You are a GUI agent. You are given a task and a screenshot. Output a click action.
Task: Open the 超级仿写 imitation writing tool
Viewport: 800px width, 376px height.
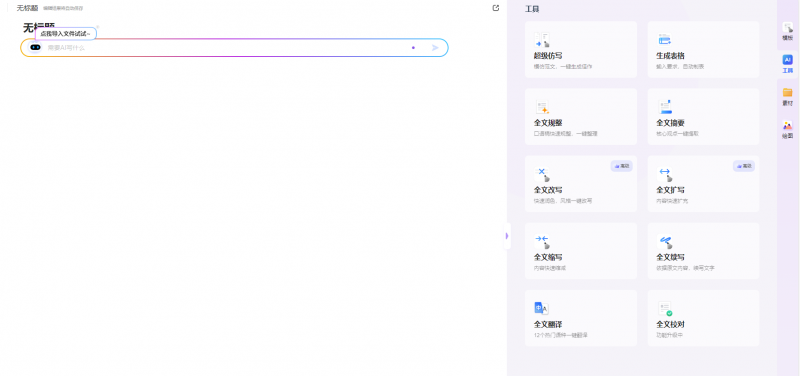pyautogui.click(x=581, y=49)
